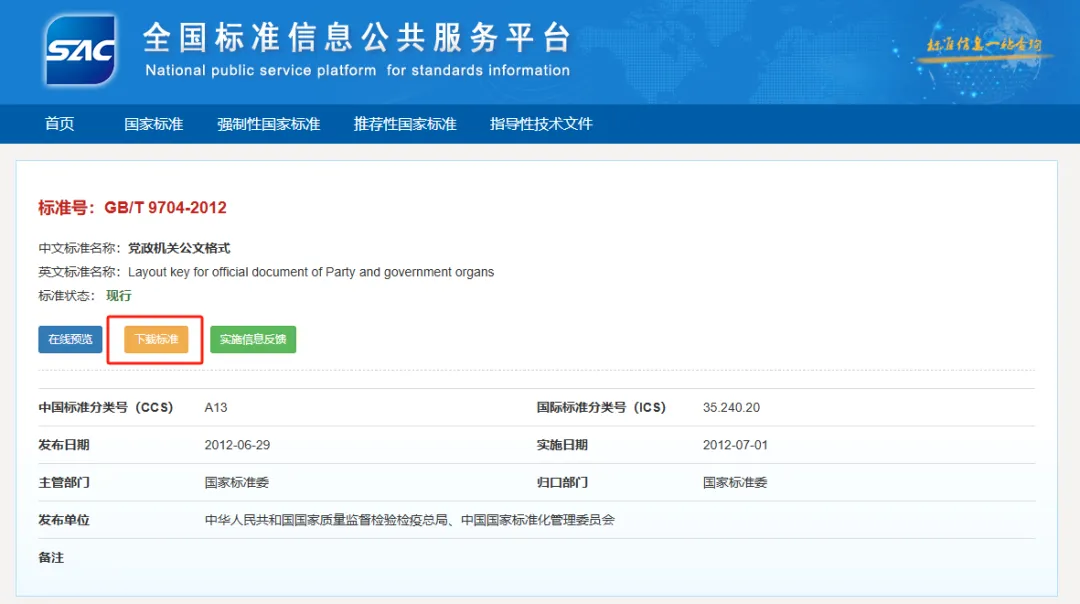Click the SAC logo icon

pyautogui.click(x=80, y=50)
